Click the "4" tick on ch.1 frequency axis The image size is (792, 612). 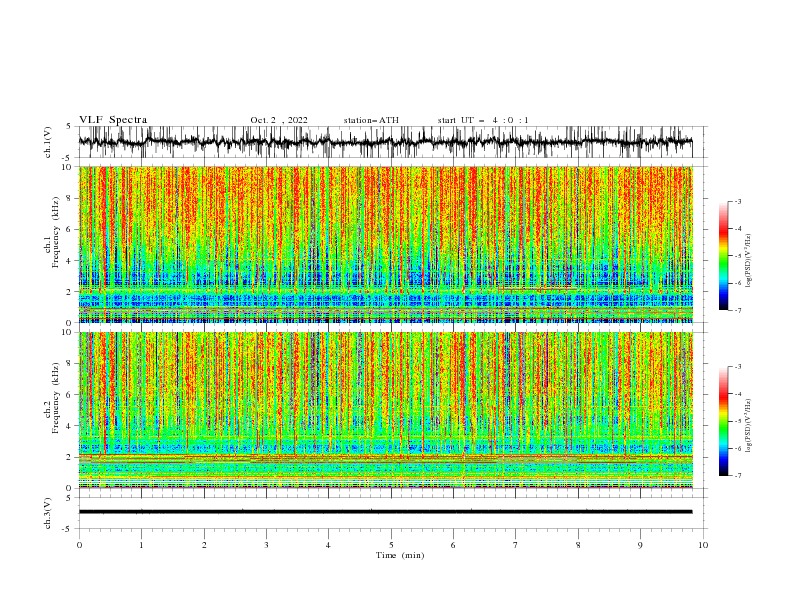tap(69, 261)
